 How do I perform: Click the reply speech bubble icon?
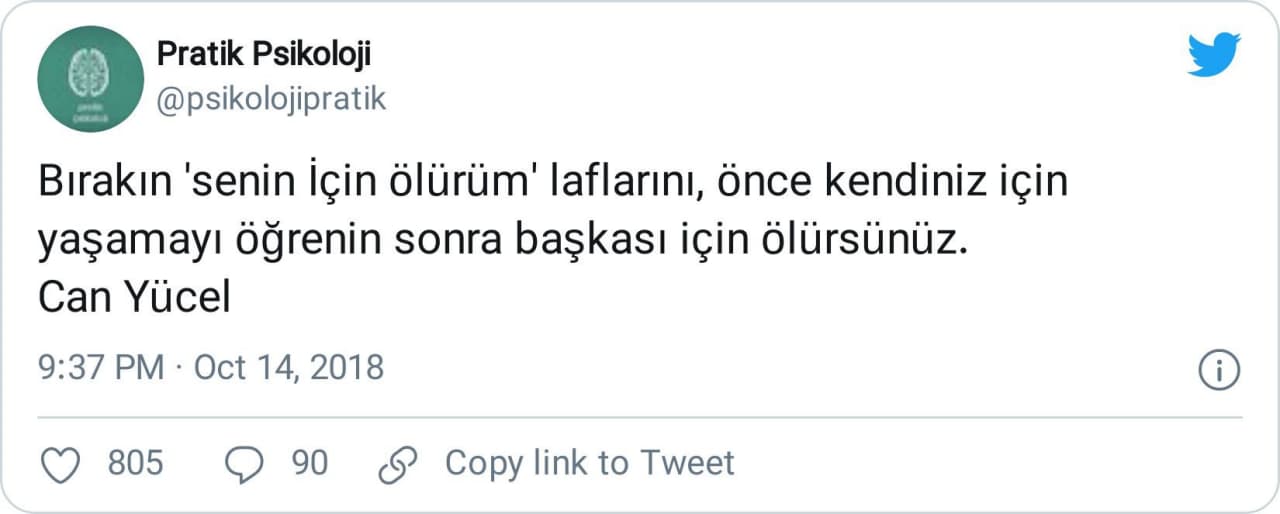[x=245, y=463]
